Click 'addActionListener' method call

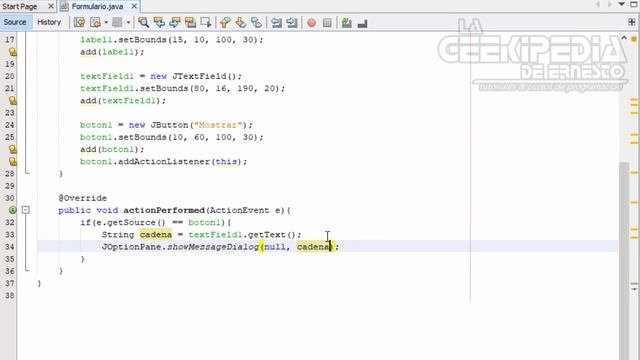(164, 162)
